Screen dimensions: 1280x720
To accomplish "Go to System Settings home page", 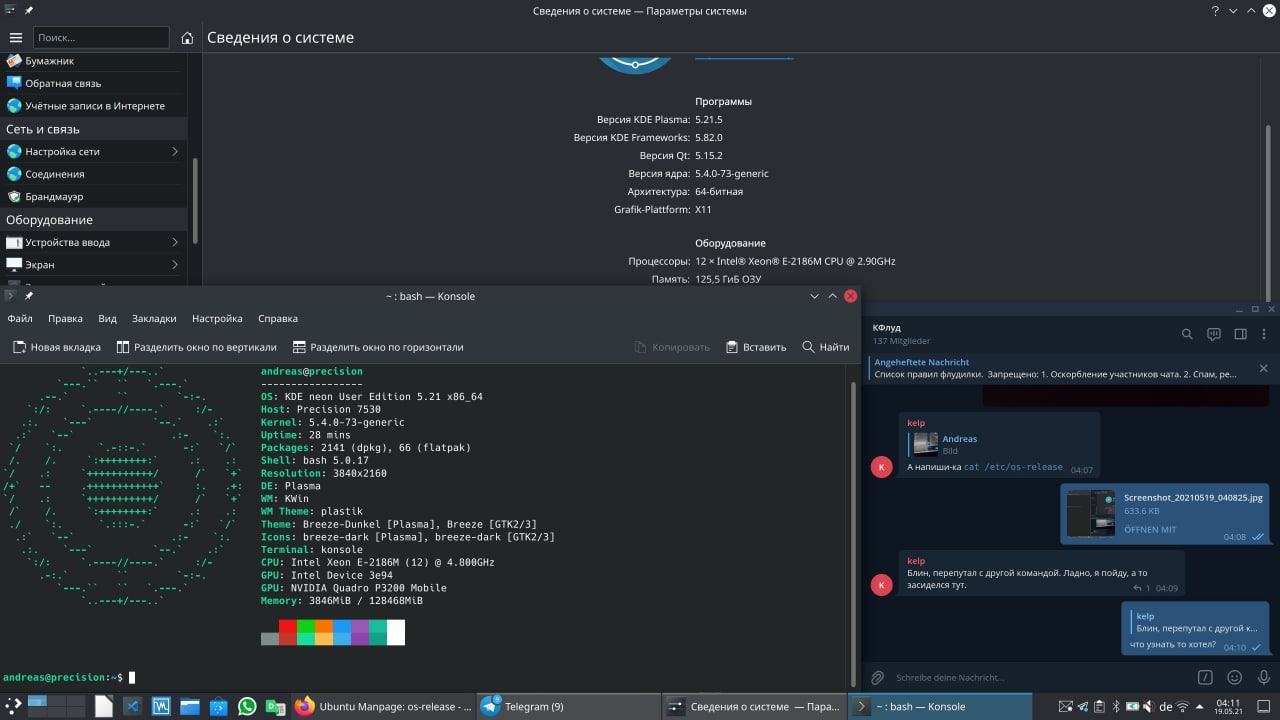I will coord(187,38).
